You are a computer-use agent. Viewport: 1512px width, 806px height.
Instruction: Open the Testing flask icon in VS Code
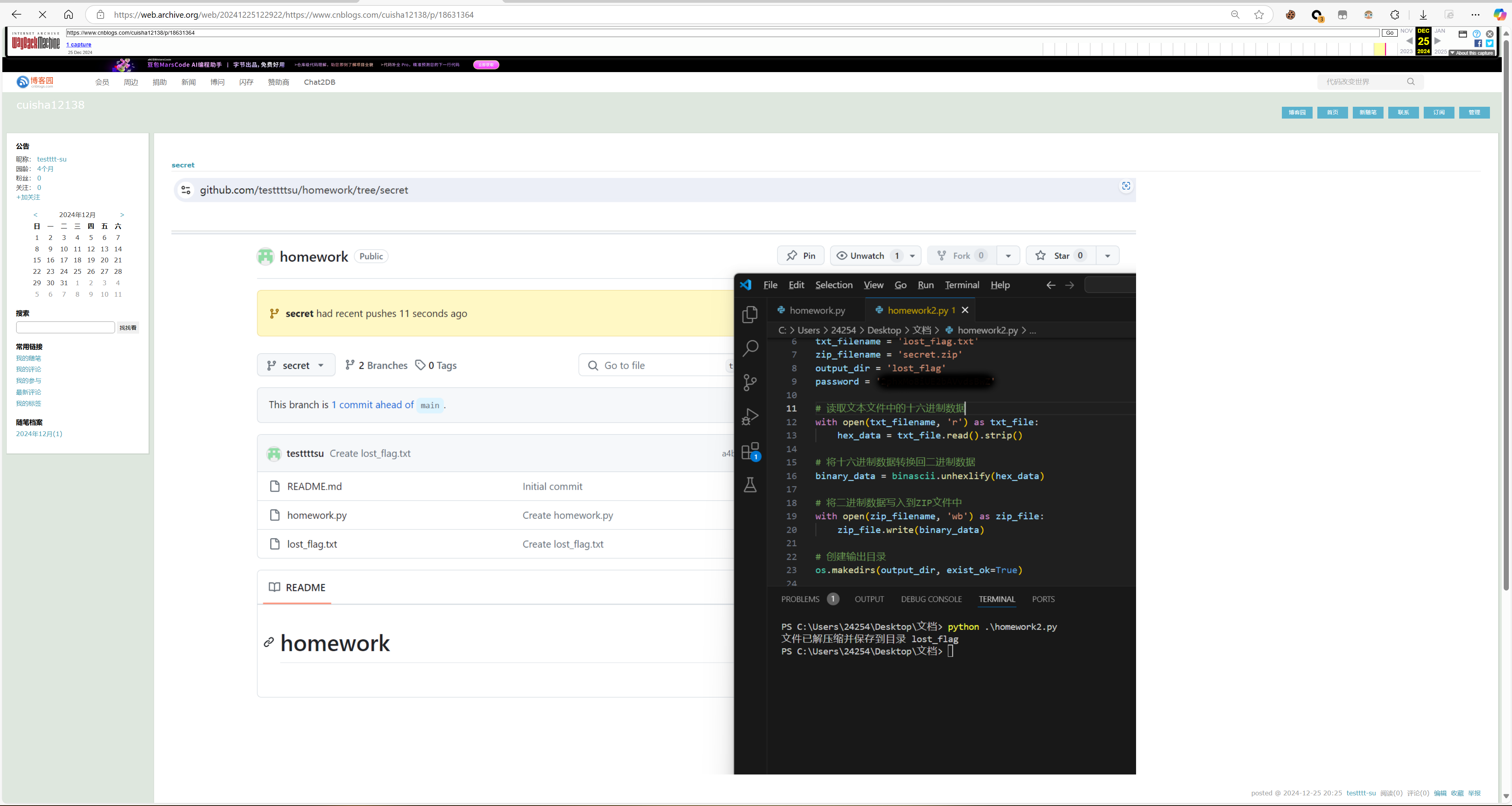pos(750,485)
